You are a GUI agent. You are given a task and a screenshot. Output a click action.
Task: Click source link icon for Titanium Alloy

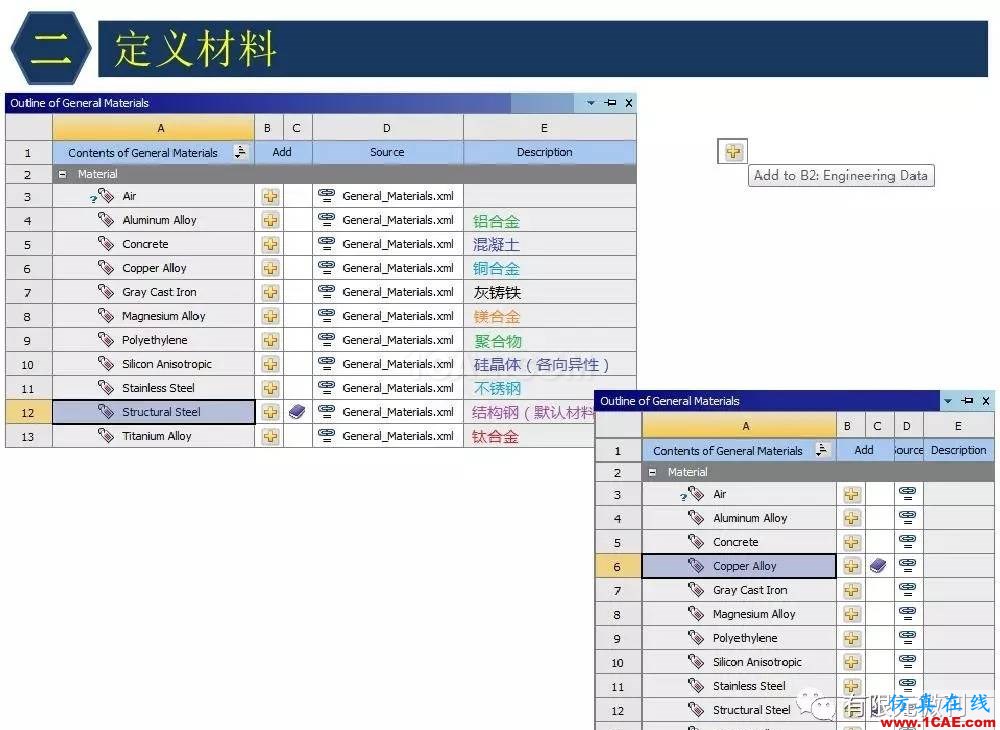pyautogui.click(x=327, y=435)
